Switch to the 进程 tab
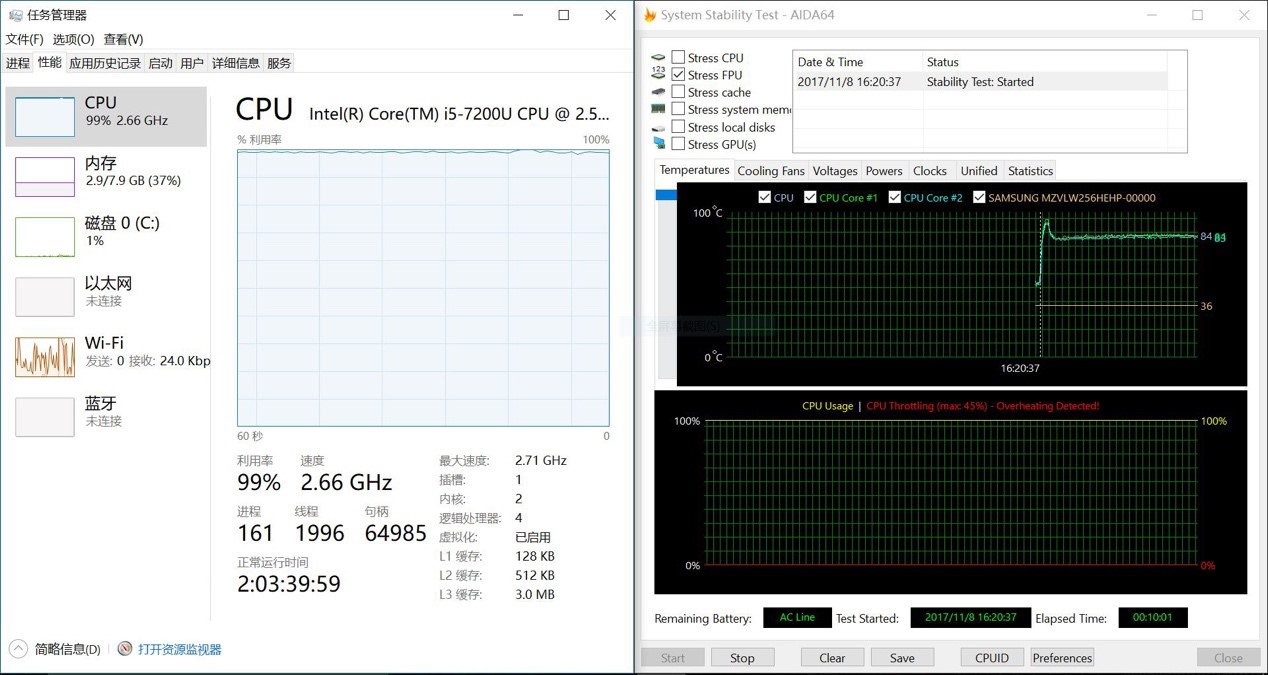The height and width of the screenshot is (675, 1268). click(x=18, y=63)
